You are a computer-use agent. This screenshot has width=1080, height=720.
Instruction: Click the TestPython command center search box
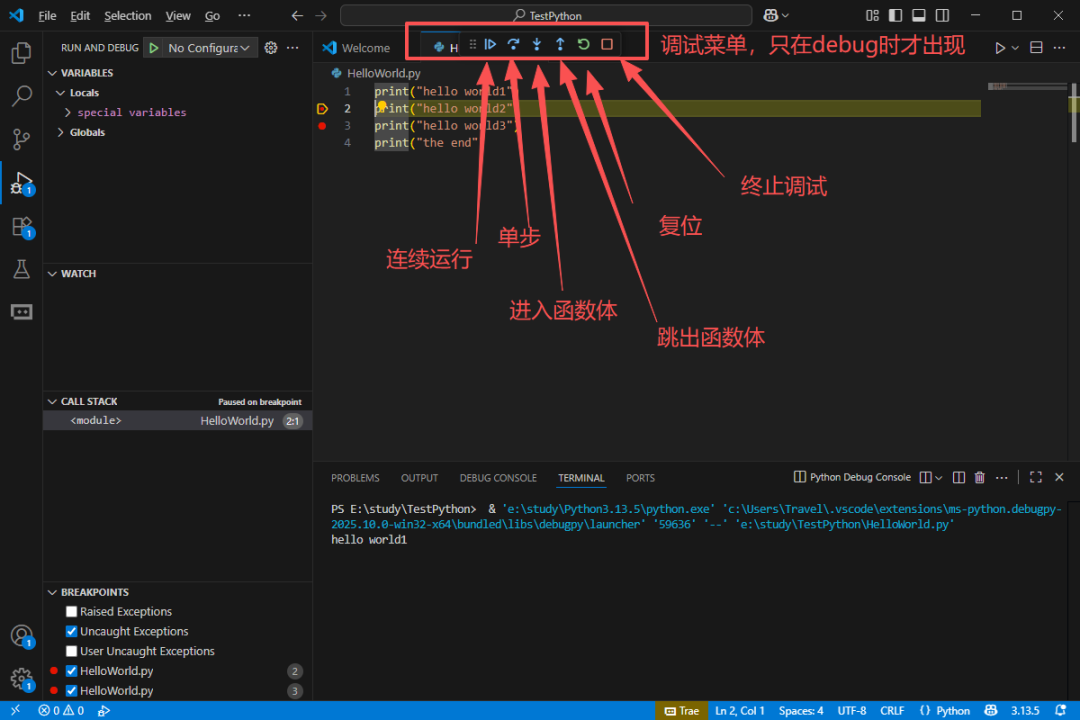[546, 15]
